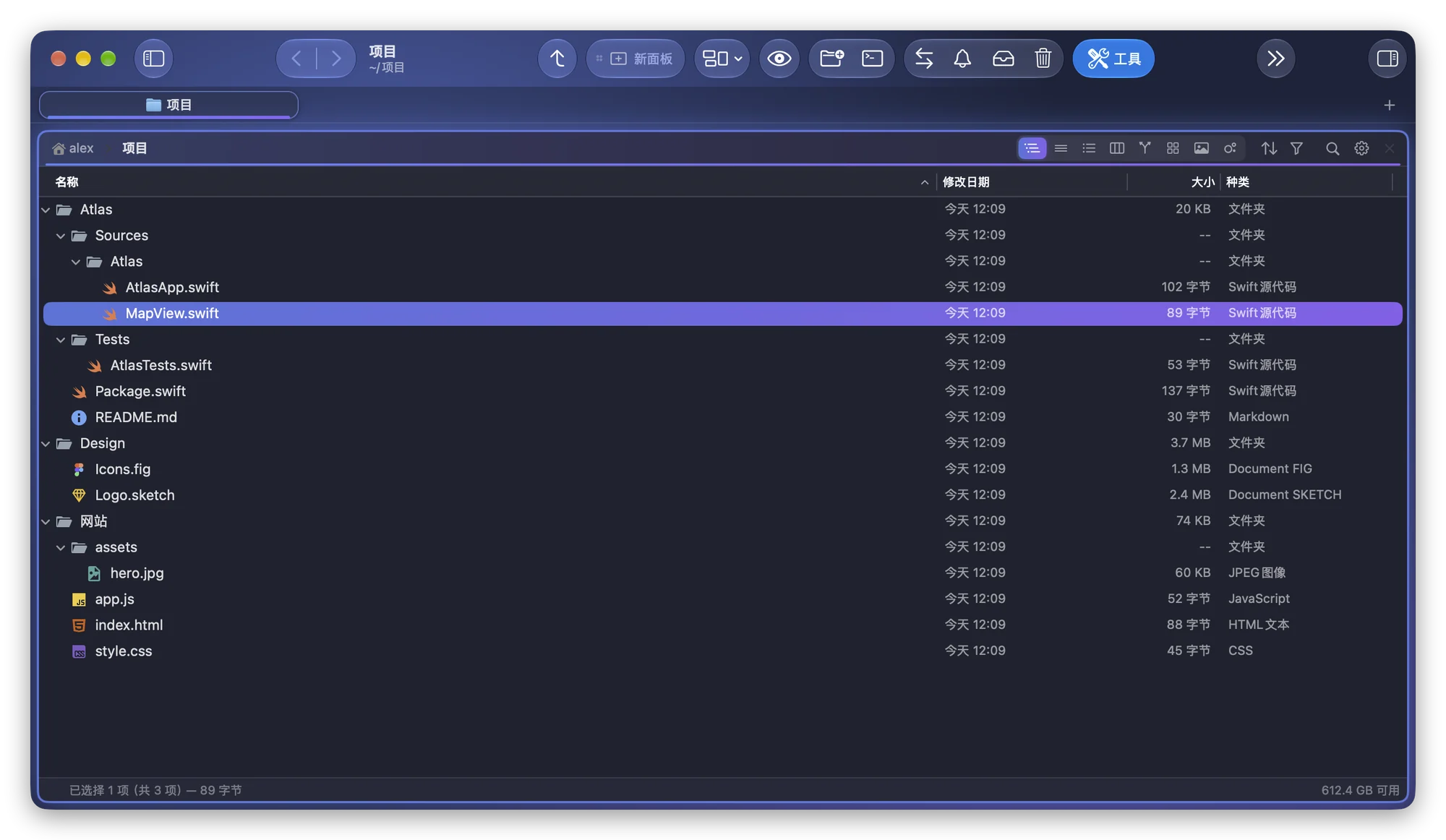Collapse the assets folder
The height and width of the screenshot is (840, 1446).
[x=61, y=548]
